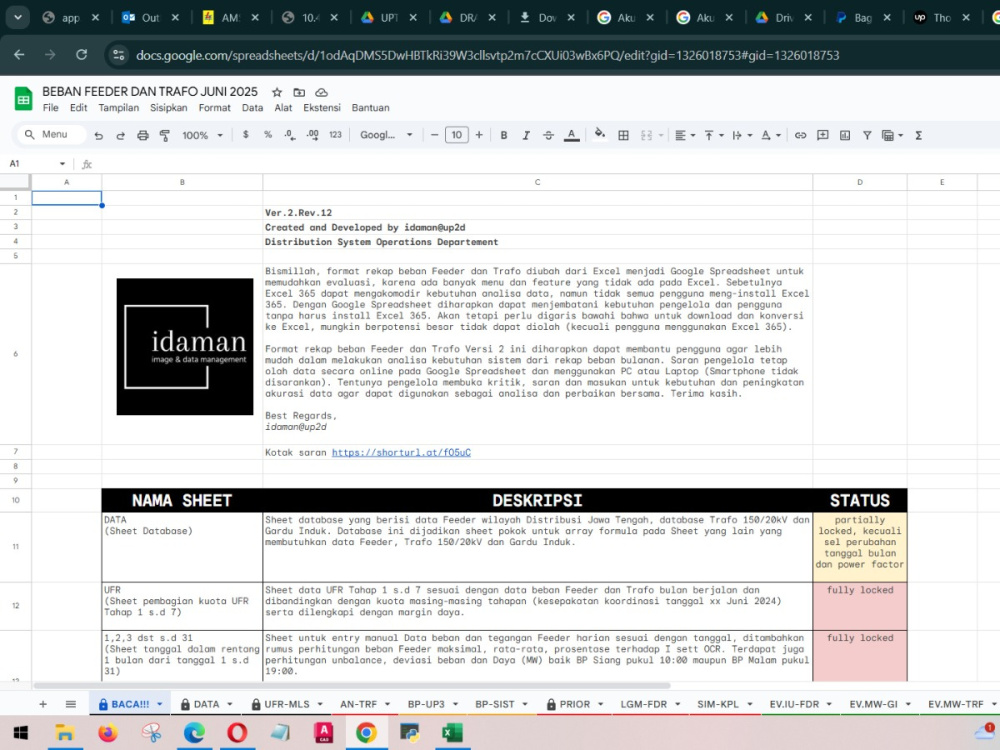Open Windows Start menu

click(20, 733)
